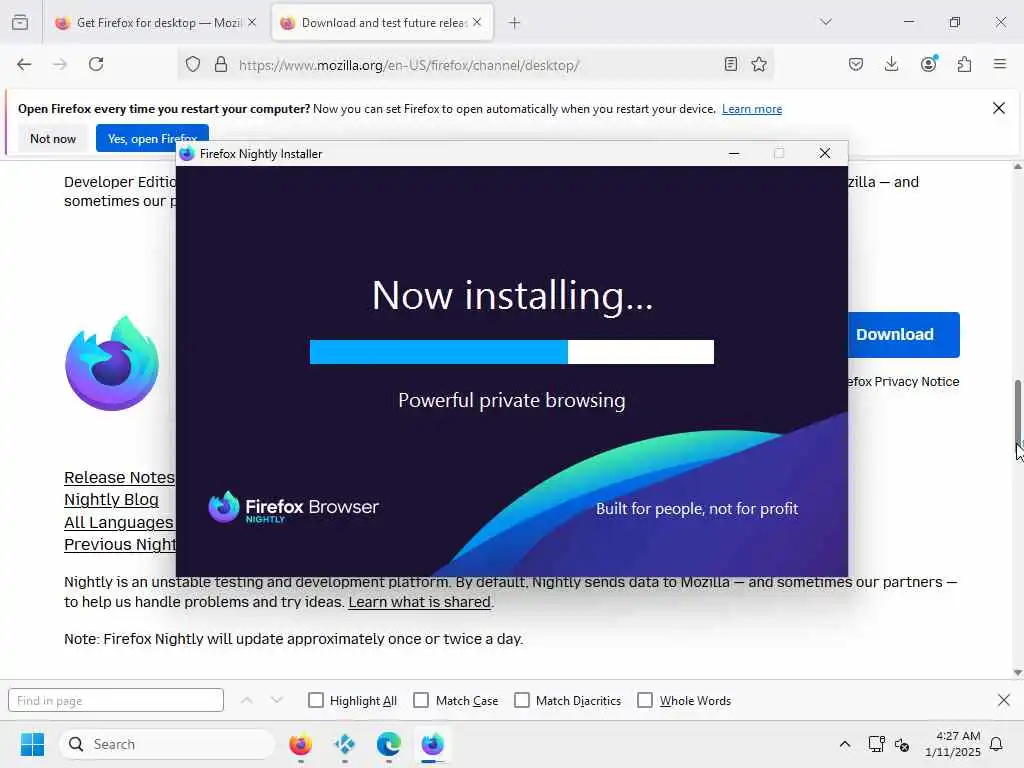Close the 'Get Firefox for desktop' tab
This screenshot has width=1024, height=768.
252,22
